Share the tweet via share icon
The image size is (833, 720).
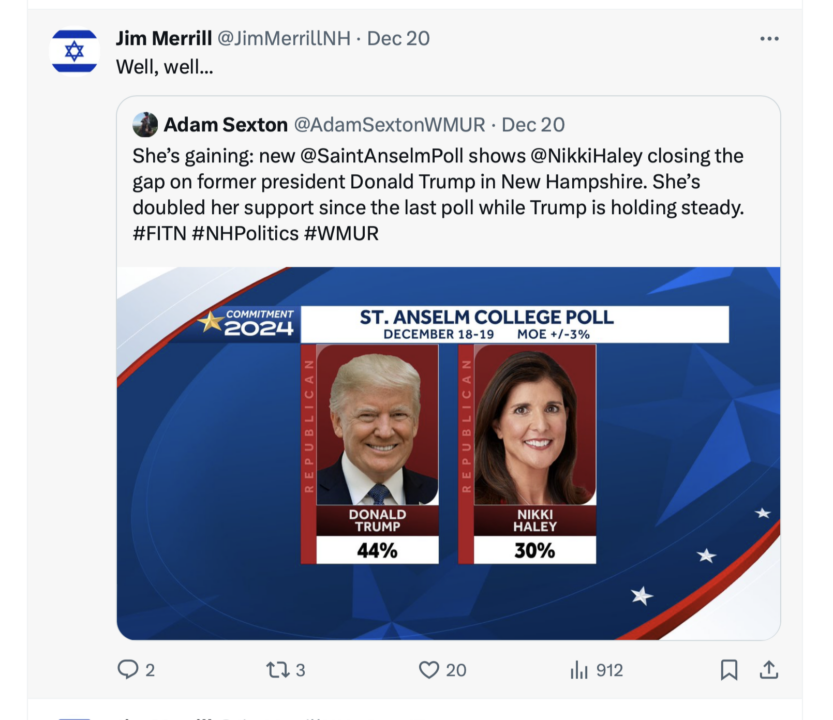click(768, 670)
